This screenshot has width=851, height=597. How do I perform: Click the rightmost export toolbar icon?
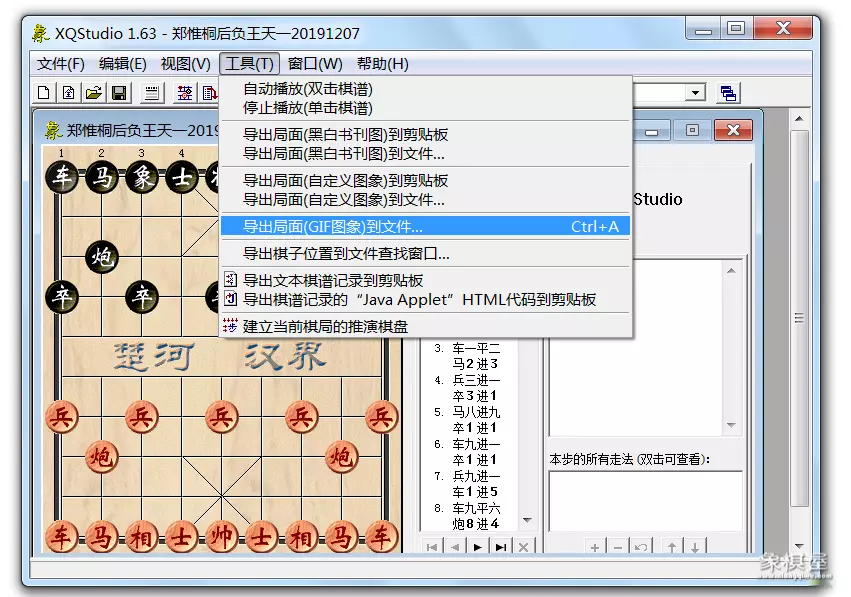[729, 92]
